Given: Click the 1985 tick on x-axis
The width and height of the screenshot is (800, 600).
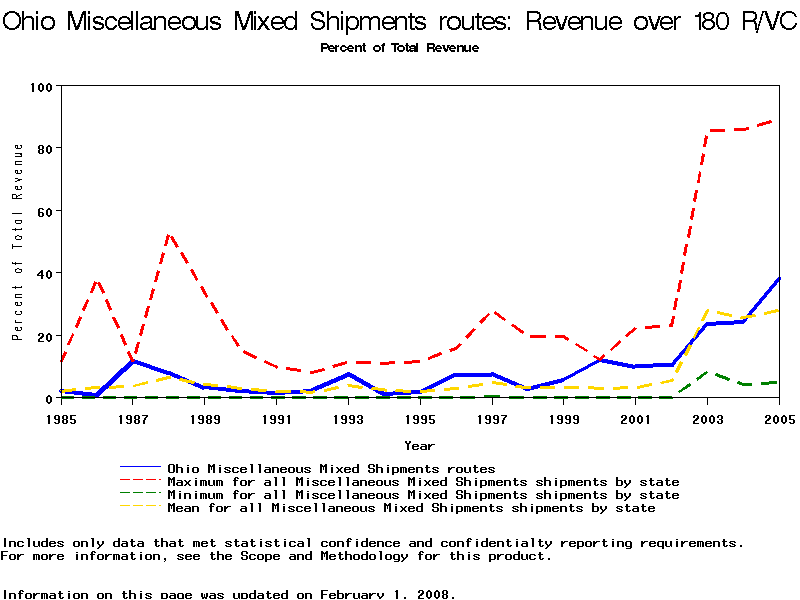Looking at the screenshot, I should point(61,420).
